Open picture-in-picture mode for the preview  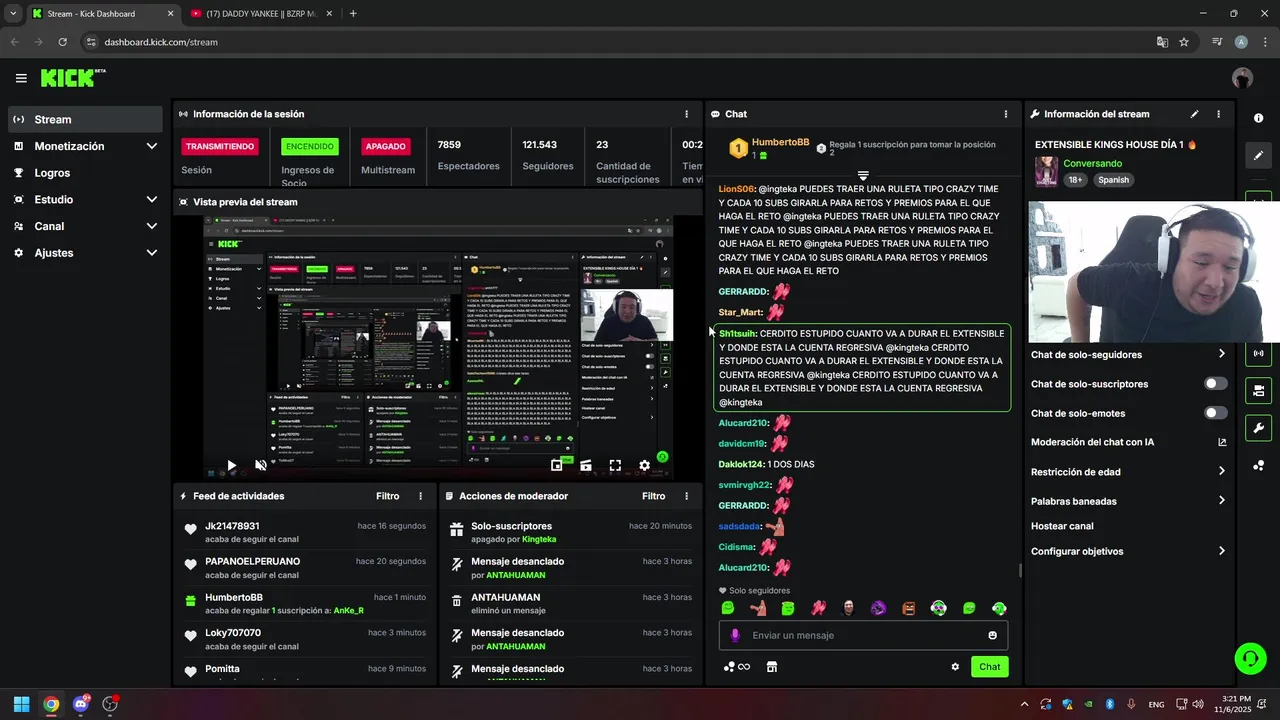[x=557, y=465]
